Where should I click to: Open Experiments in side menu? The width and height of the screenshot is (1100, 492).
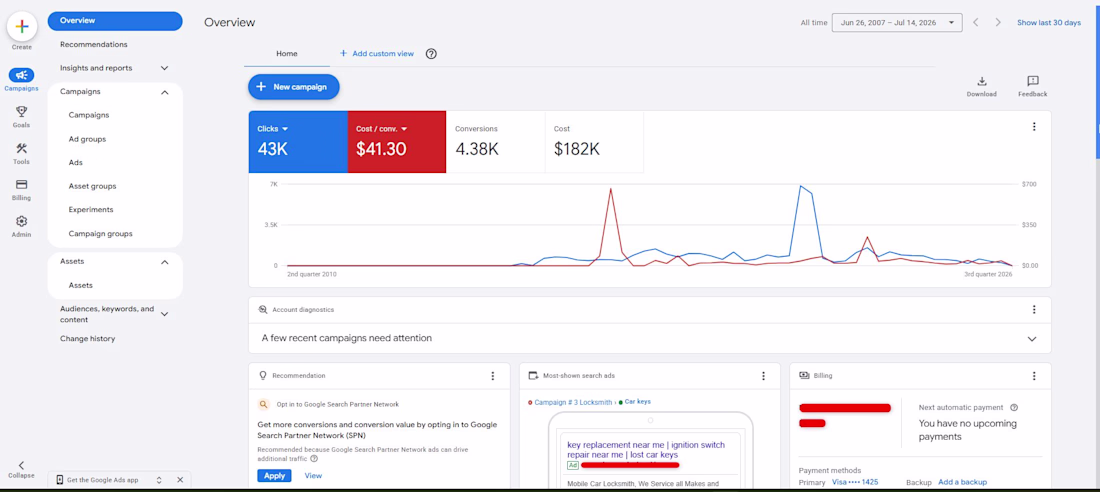[x=91, y=209]
